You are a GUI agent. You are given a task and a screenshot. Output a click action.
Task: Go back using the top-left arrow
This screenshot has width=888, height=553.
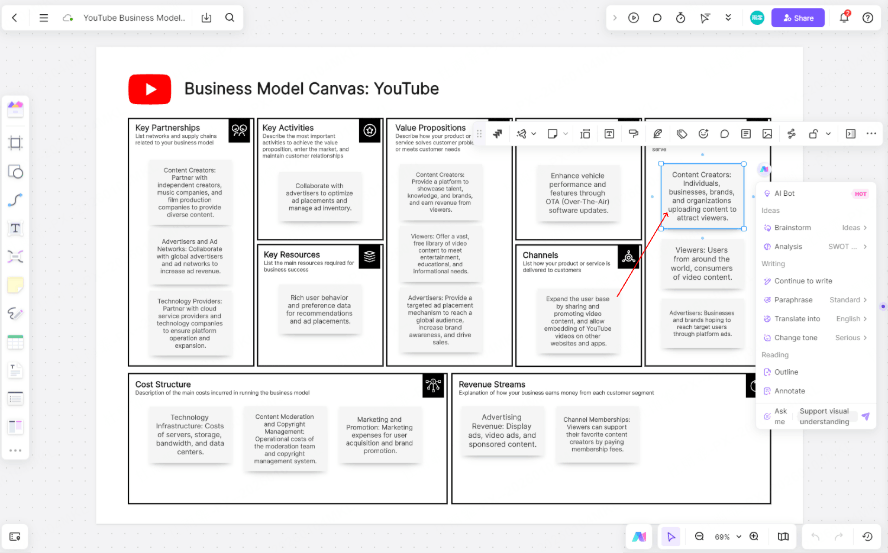[x=15, y=18]
